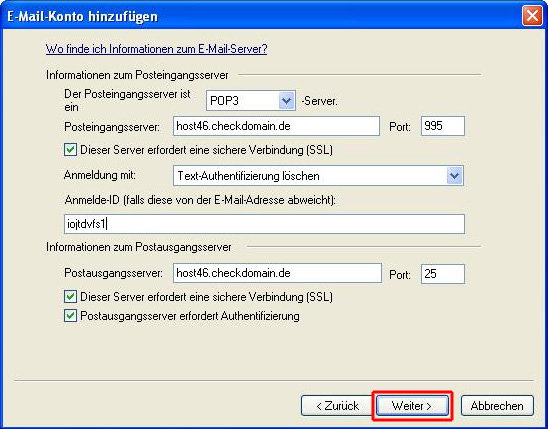Open the 'Anmeldung mit' dropdown arrow
This screenshot has width=548, height=429.
(454, 176)
